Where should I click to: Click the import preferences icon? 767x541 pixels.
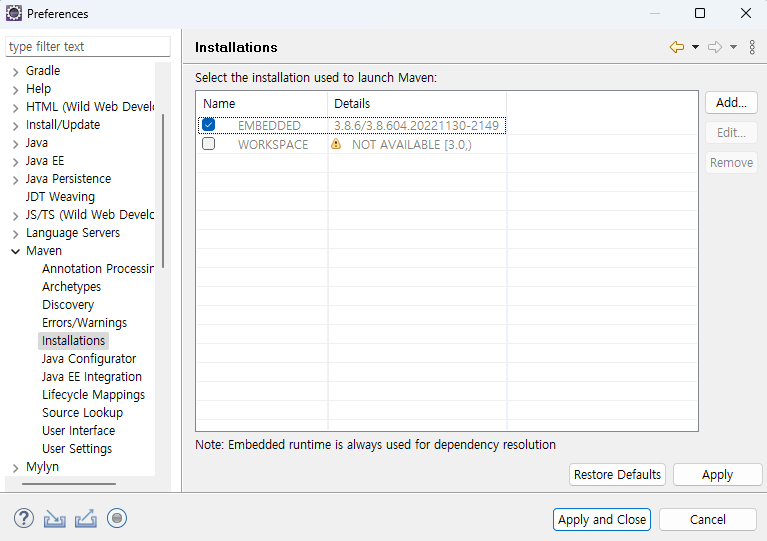[54, 518]
